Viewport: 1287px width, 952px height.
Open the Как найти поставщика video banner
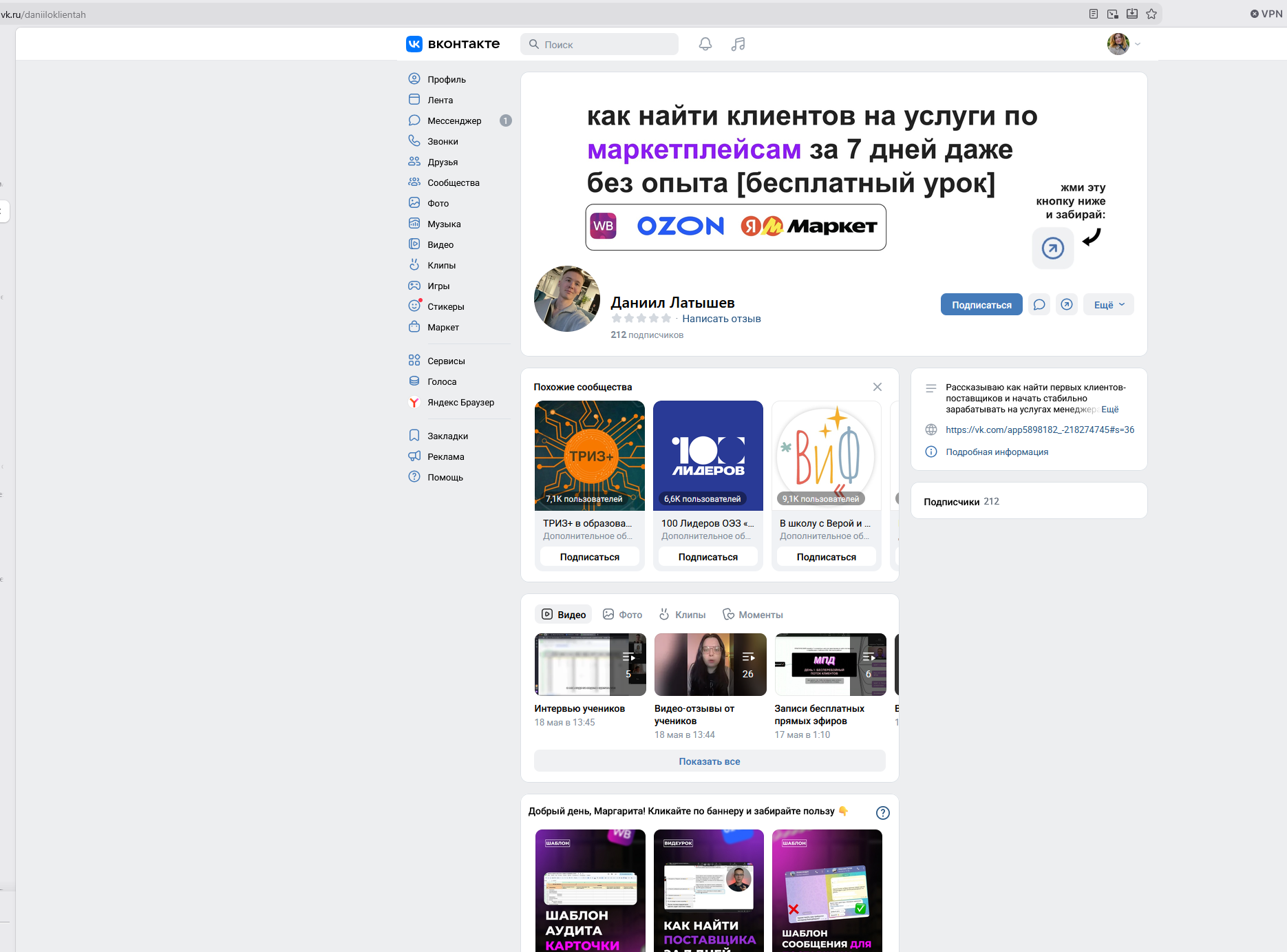[x=709, y=891]
